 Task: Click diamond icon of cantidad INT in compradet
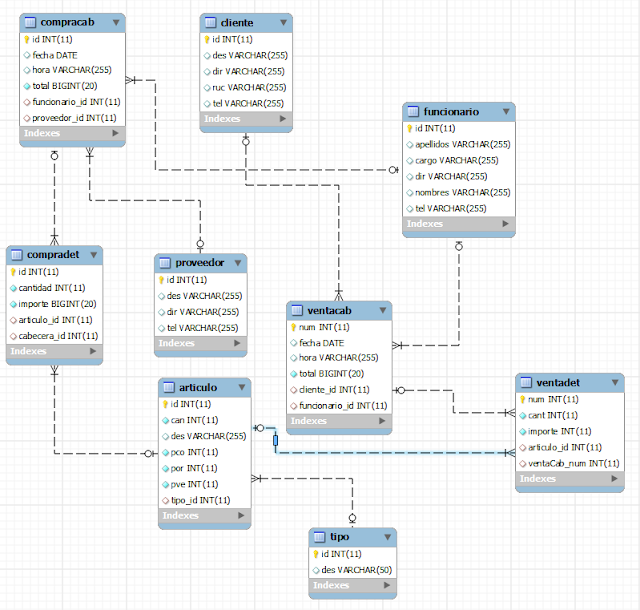[x=13, y=288]
